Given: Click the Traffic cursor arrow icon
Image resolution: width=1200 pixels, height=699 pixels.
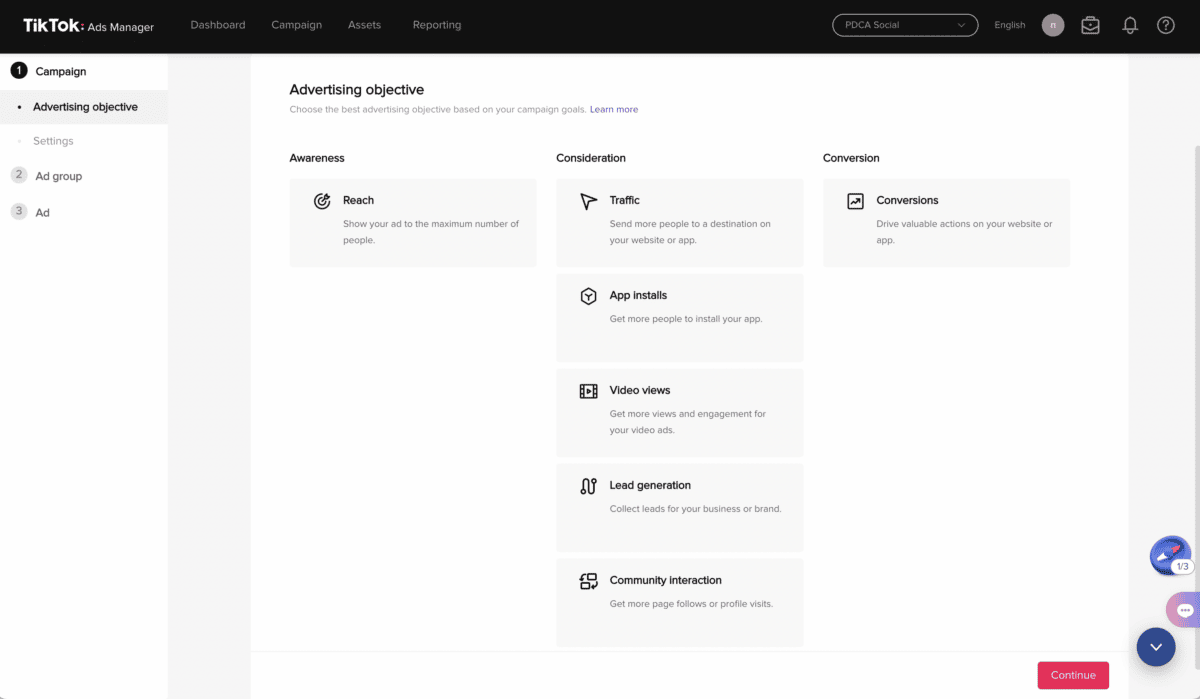Looking at the screenshot, I should click(588, 201).
